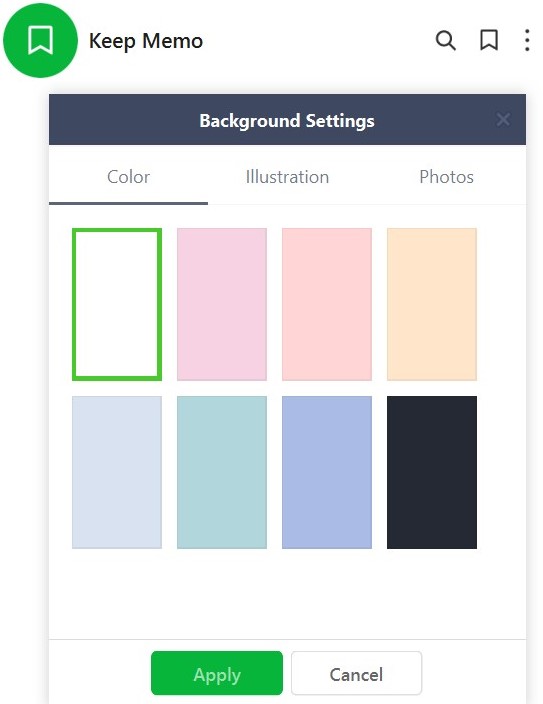Open the three-dot more options menu

tap(527, 40)
